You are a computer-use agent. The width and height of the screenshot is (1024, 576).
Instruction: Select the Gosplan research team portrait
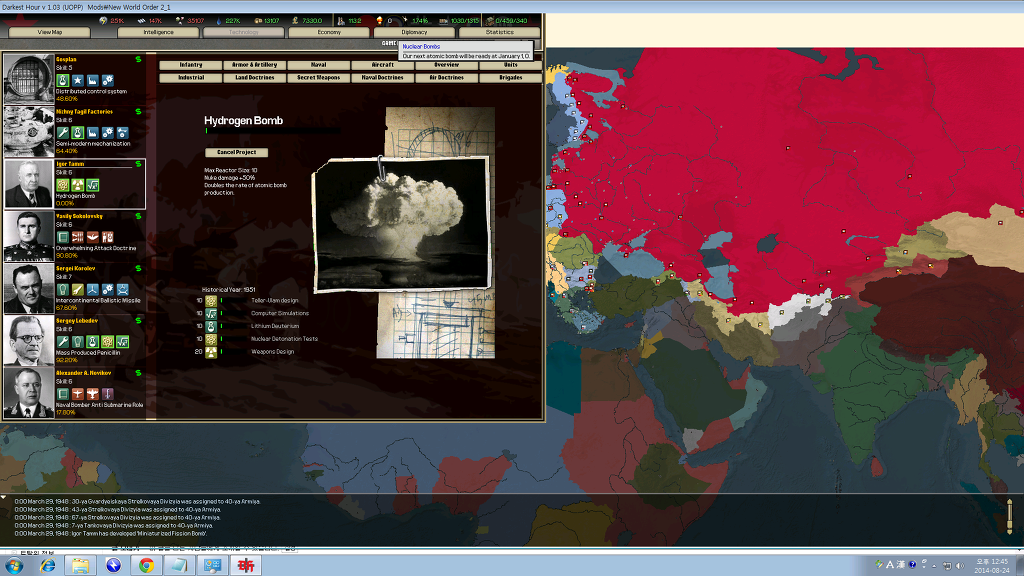(x=29, y=79)
